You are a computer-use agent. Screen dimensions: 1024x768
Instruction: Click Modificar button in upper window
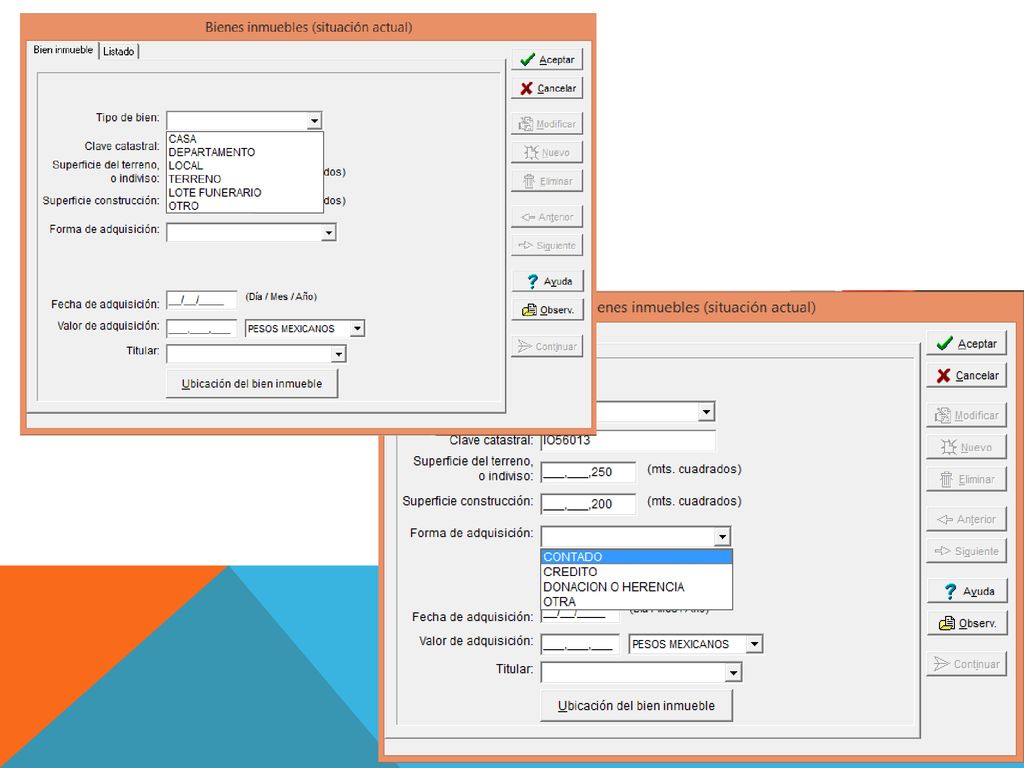point(547,123)
